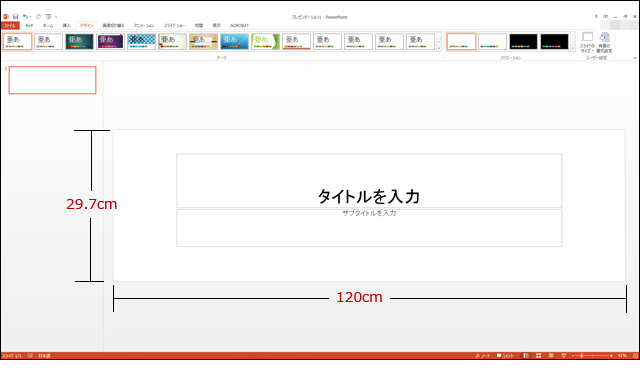Switch to the 校閲 tab
The height and width of the screenshot is (376, 640).
click(x=199, y=25)
